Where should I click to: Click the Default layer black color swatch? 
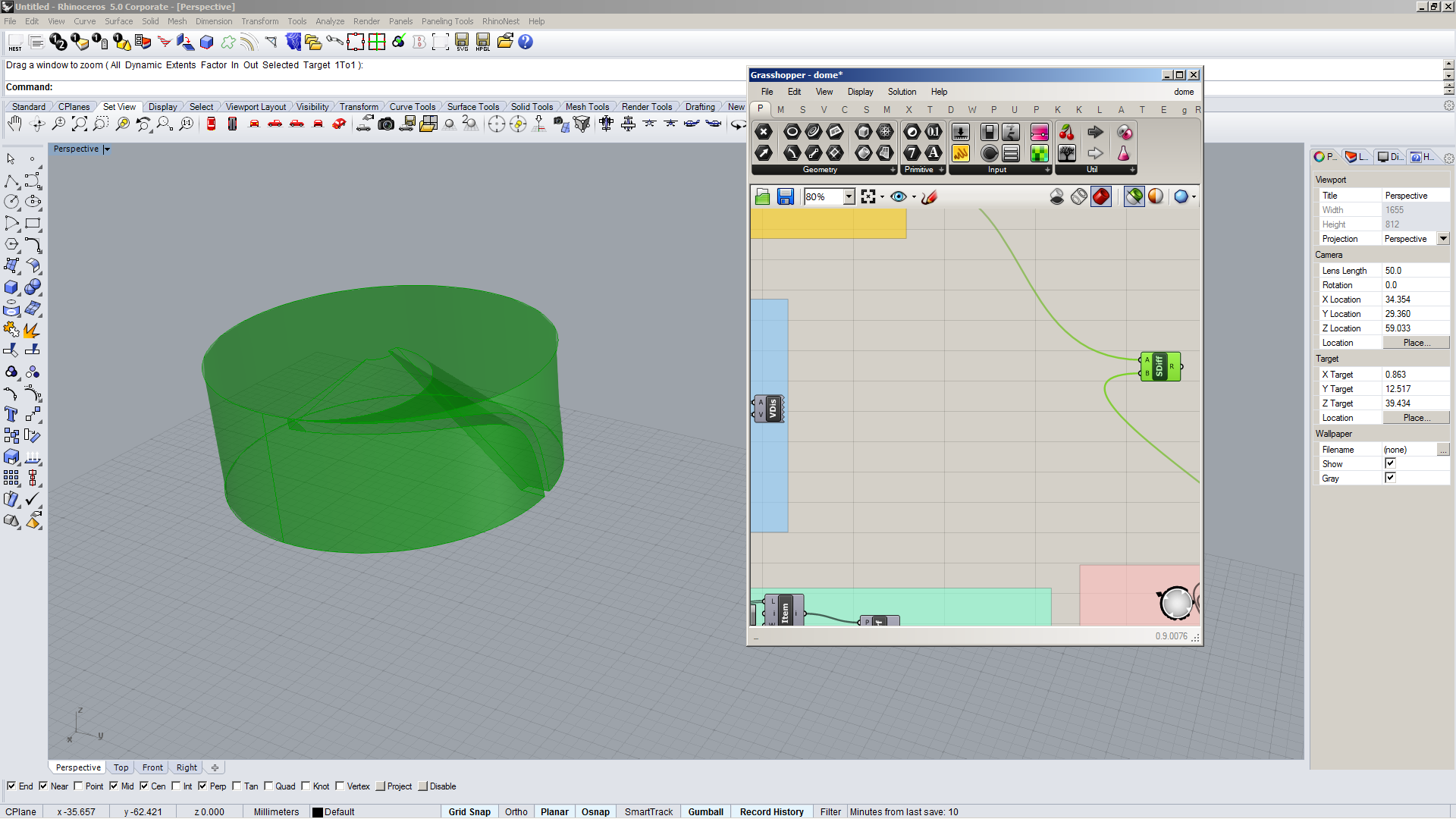coord(318,812)
